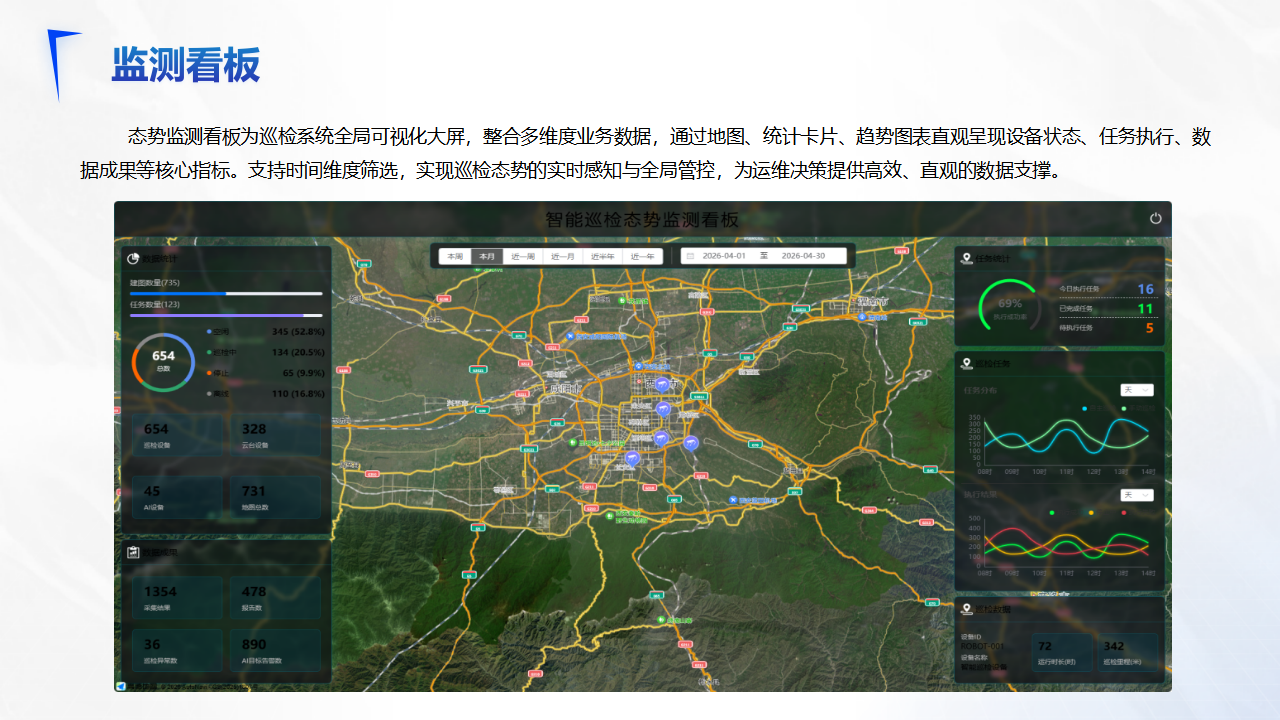1280x720 pixels.
Task: Choose the 近一年 time filter
Action: tap(643, 256)
